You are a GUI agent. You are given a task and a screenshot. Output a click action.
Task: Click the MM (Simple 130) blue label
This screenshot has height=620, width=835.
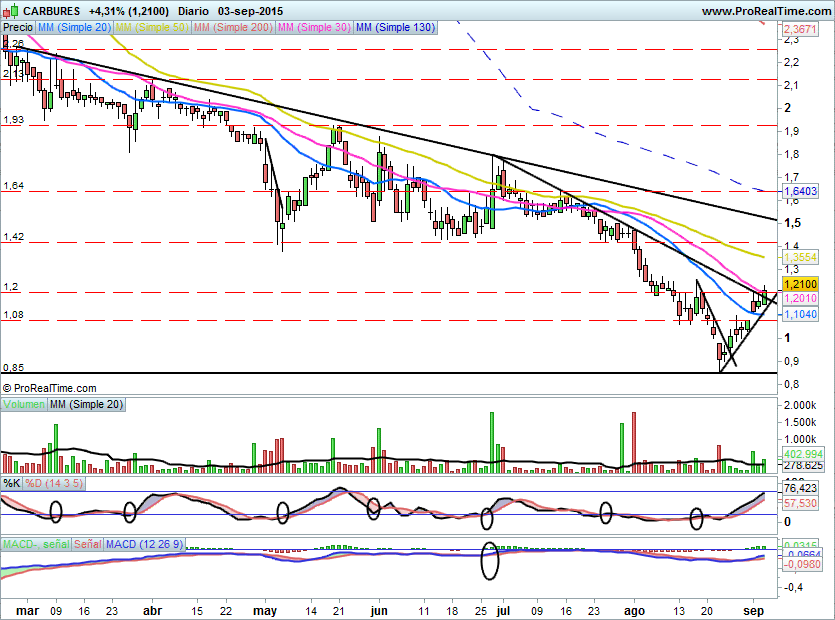coord(395,28)
